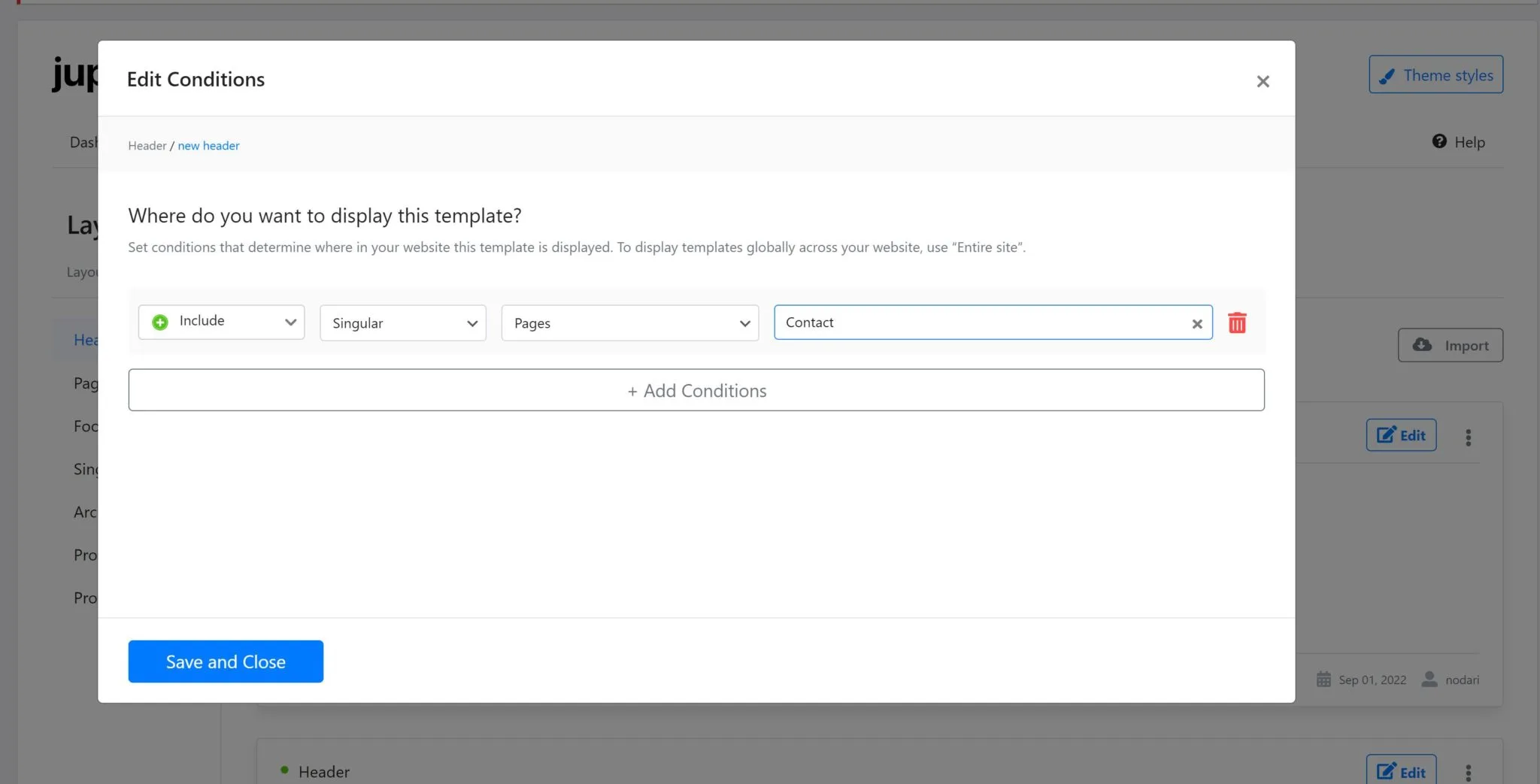Select the Header template name in background list
The height and width of the screenshot is (784, 1540).
point(324,772)
